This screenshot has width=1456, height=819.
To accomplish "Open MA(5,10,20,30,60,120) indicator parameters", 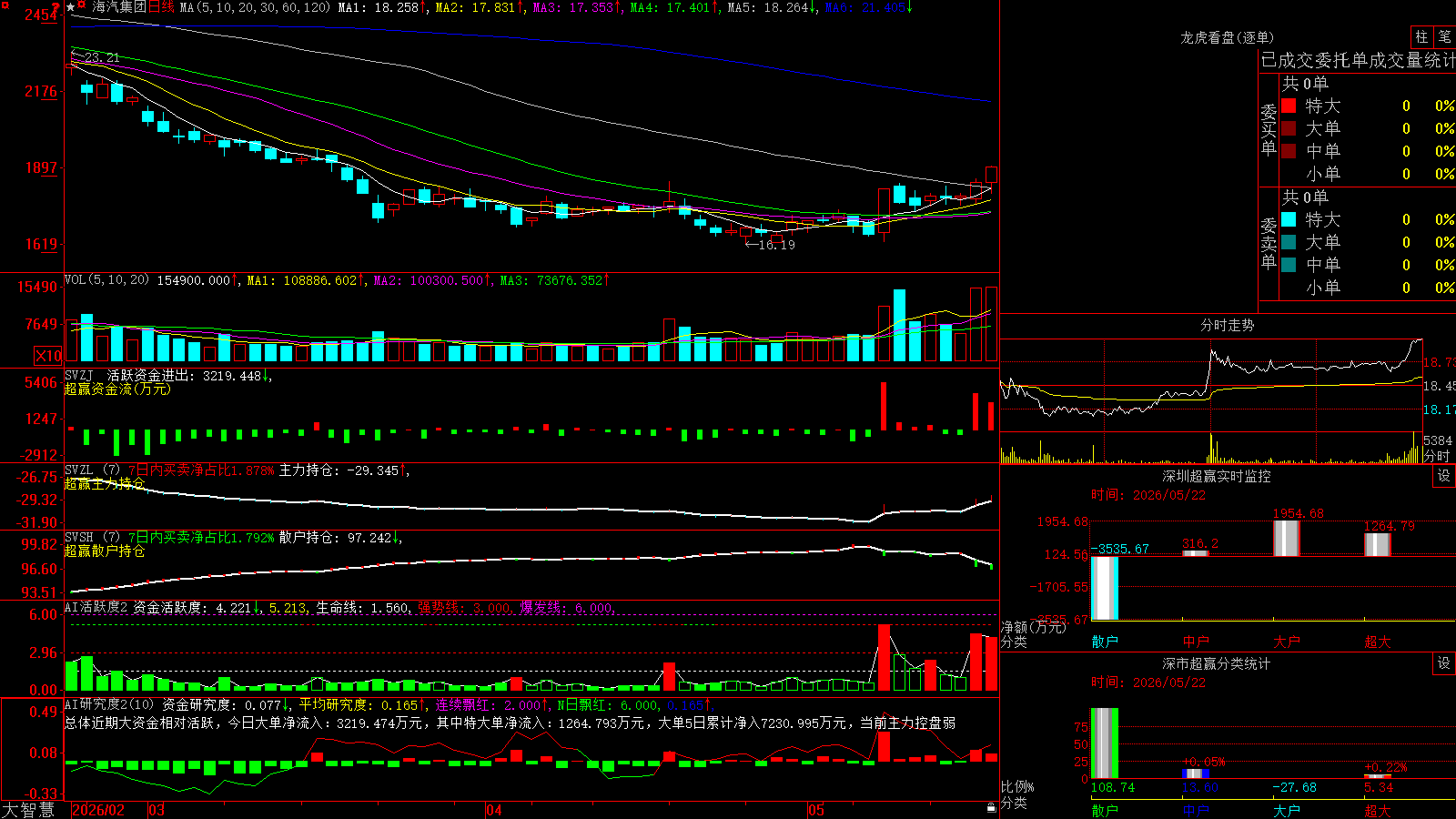I will coord(255,7).
